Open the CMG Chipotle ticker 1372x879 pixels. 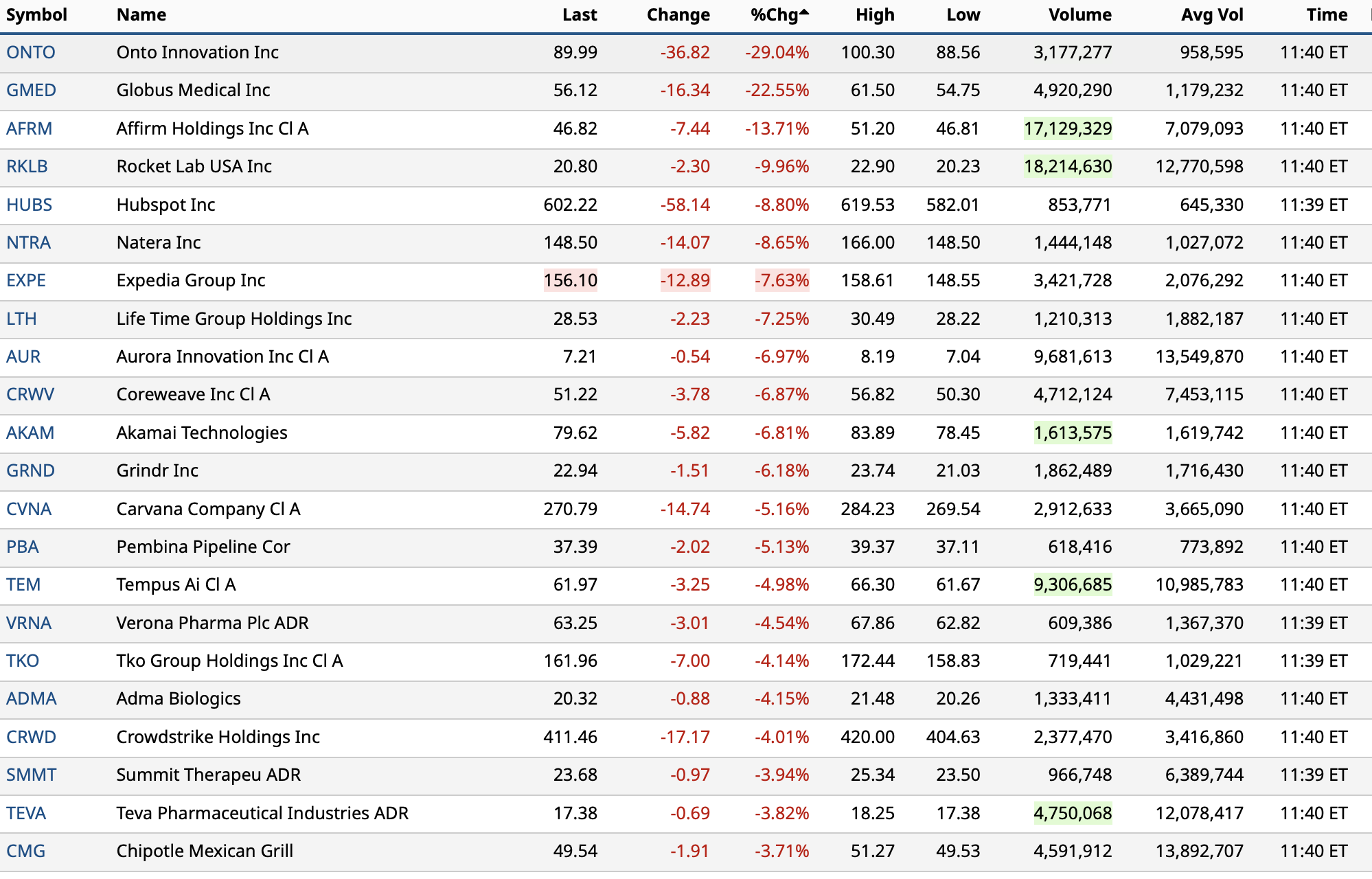click(x=25, y=852)
